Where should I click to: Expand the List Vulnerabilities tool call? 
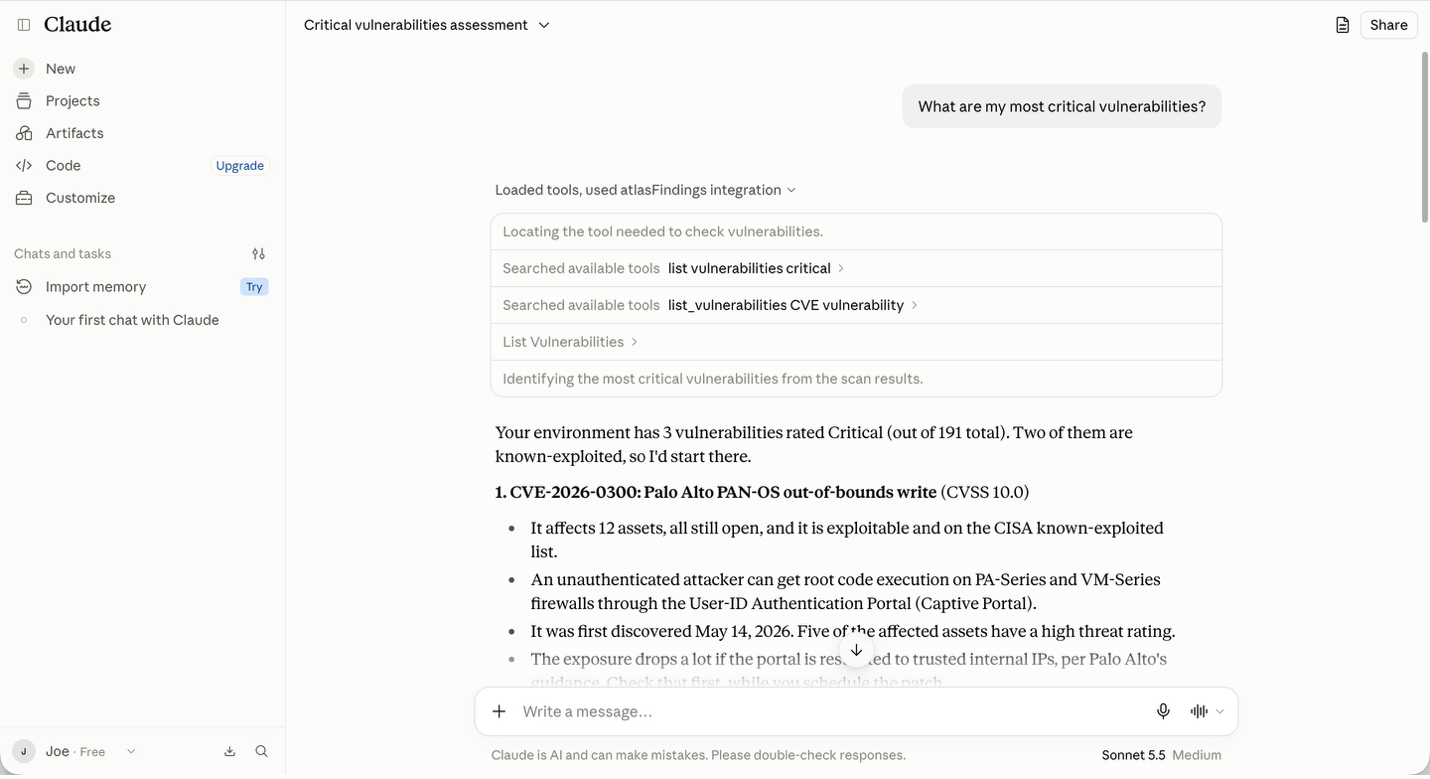pyautogui.click(x=570, y=342)
